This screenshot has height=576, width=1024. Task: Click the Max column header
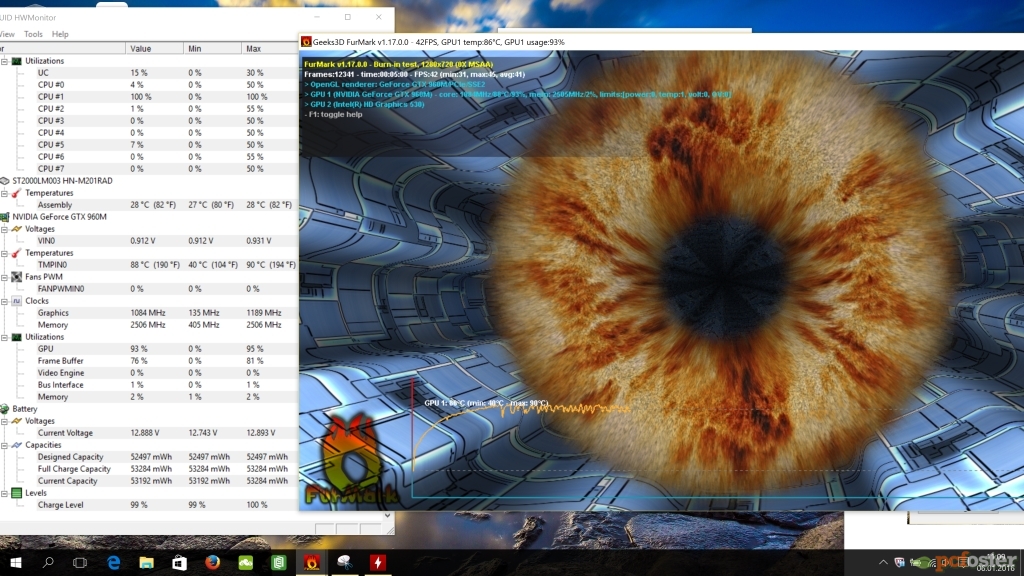pyautogui.click(x=254, y=48)
